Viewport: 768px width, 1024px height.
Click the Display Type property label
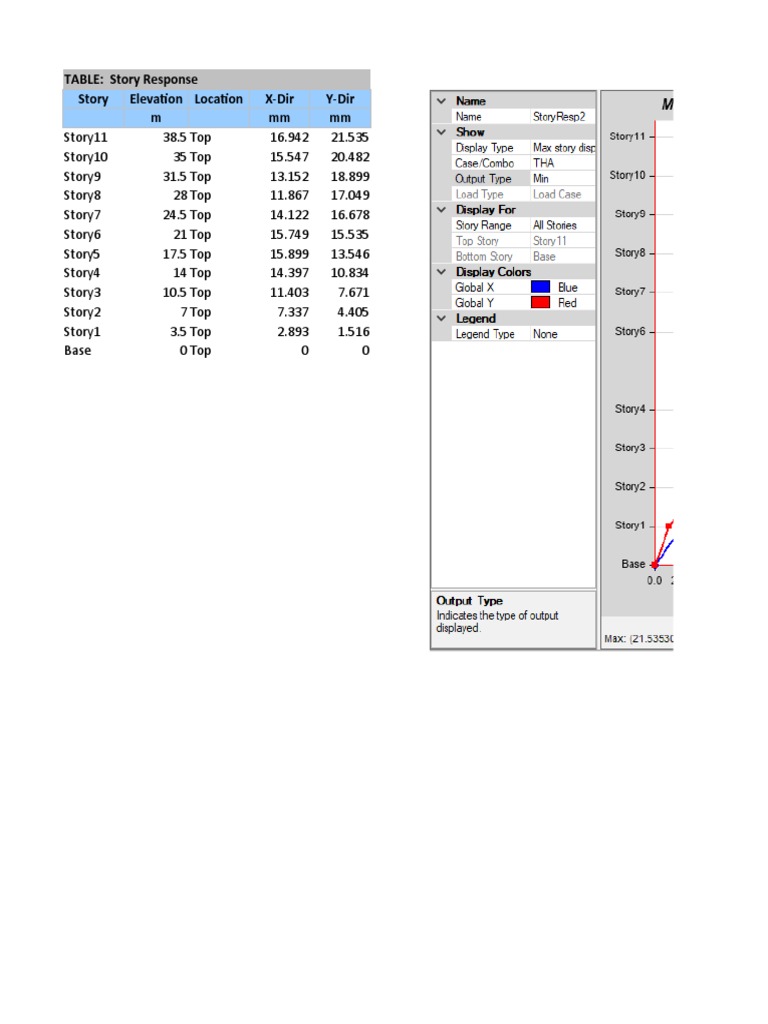(484, 148)
